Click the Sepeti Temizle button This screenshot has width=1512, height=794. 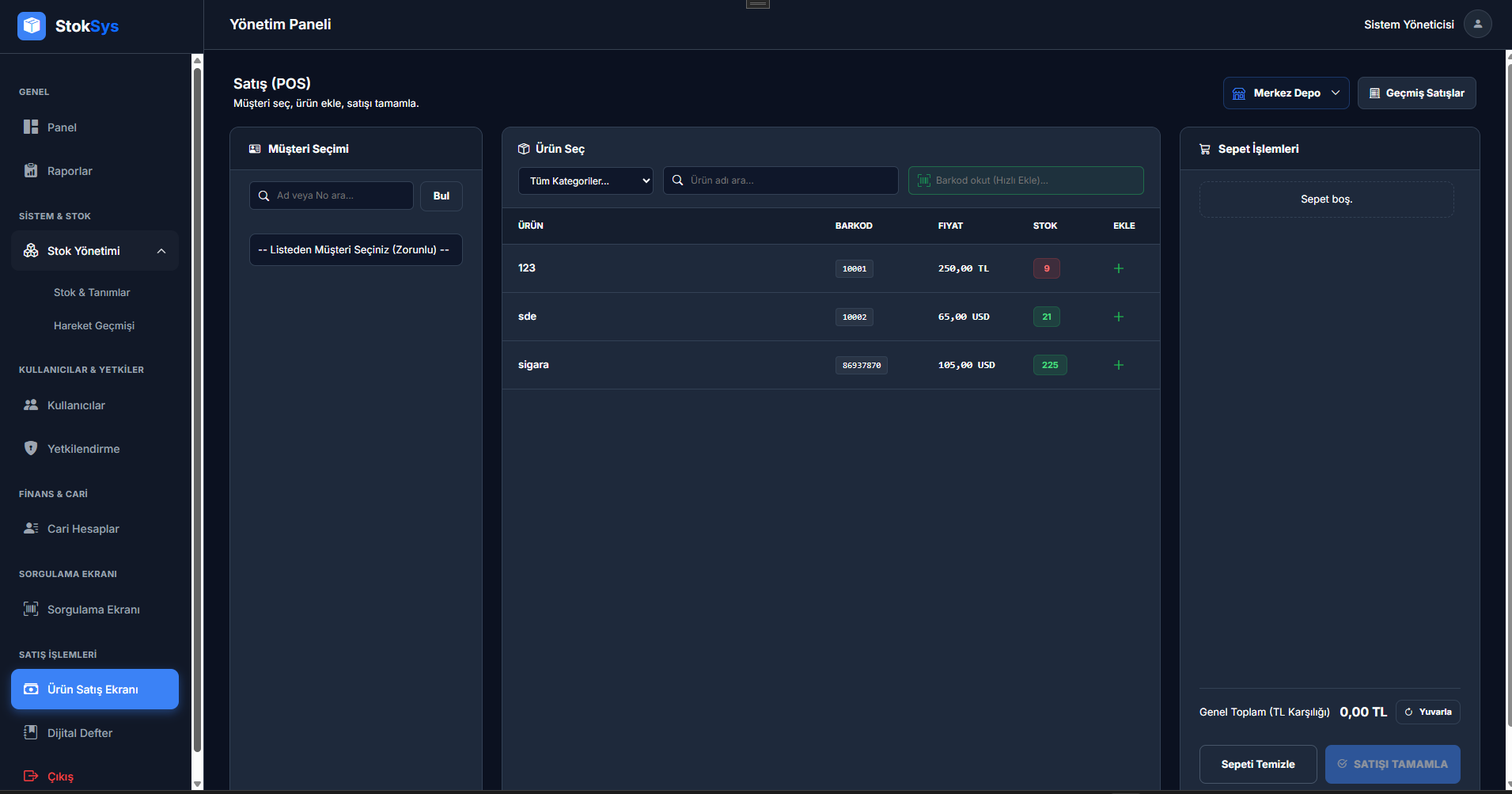1257,764
